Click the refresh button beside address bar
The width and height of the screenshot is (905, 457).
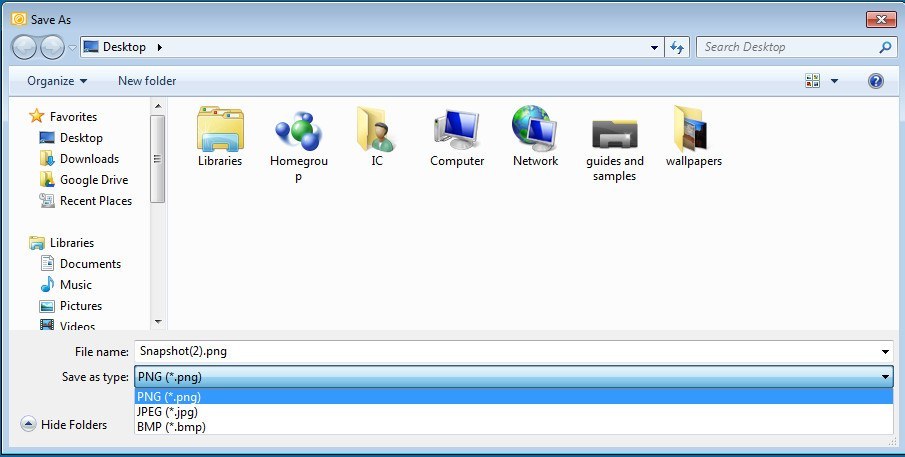click(x=677, y=47)
